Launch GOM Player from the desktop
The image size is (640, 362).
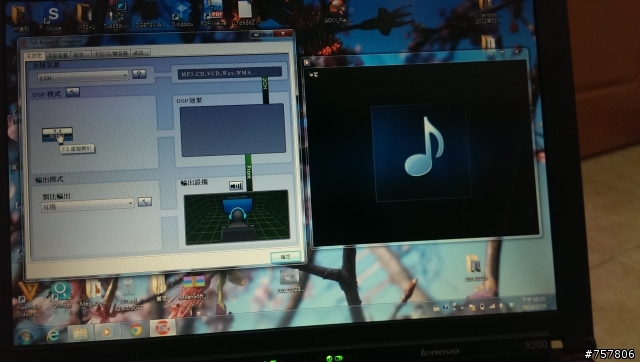[337, 11]
